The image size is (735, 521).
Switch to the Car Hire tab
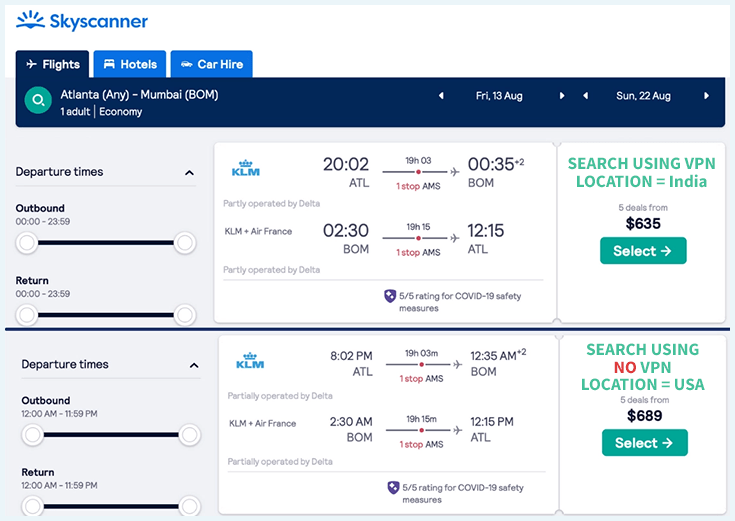(x=211, y=64)
